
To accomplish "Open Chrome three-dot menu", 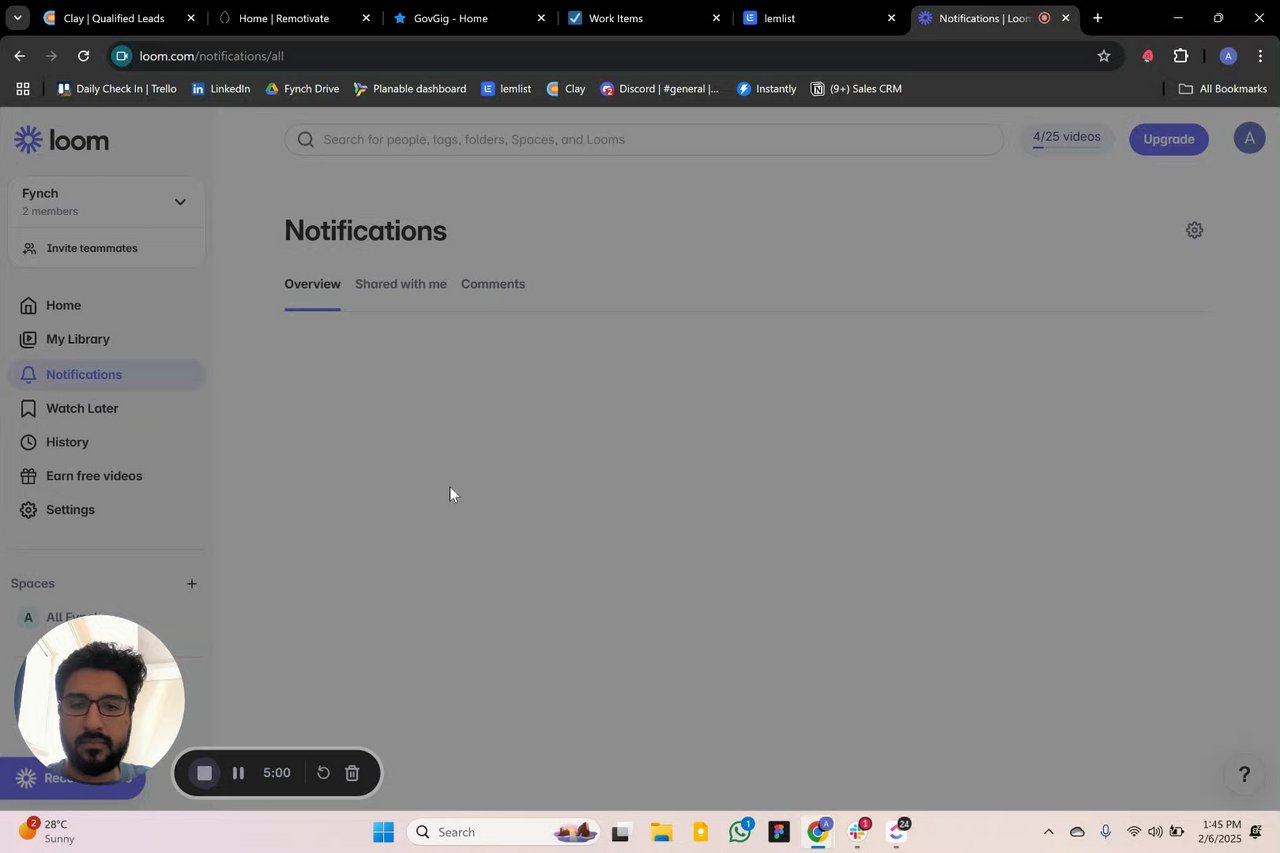I will (1261, 56).
